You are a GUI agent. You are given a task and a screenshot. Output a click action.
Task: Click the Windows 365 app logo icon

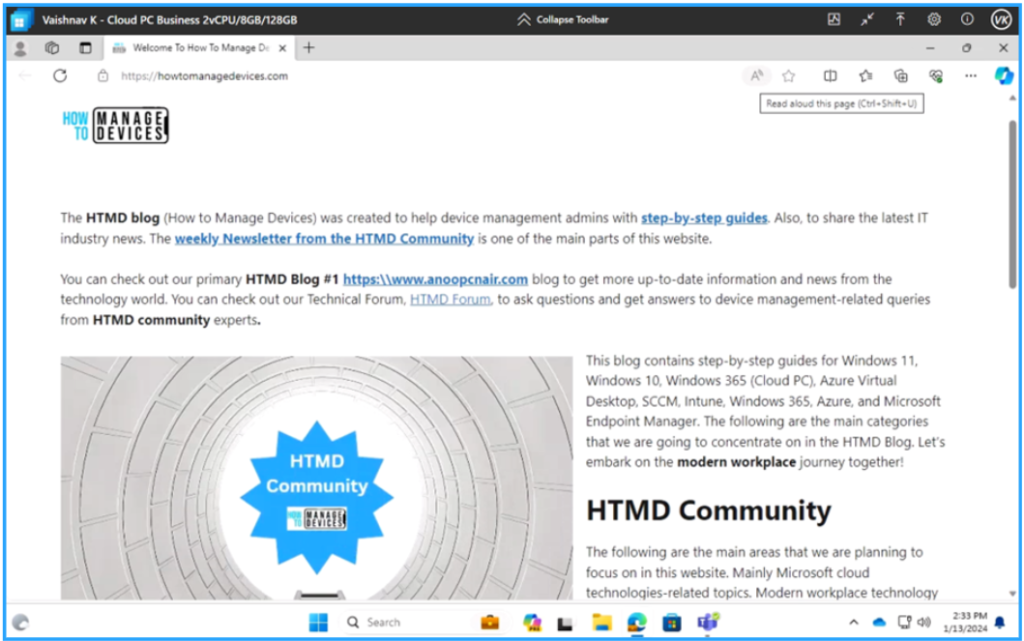pos(20,20)
